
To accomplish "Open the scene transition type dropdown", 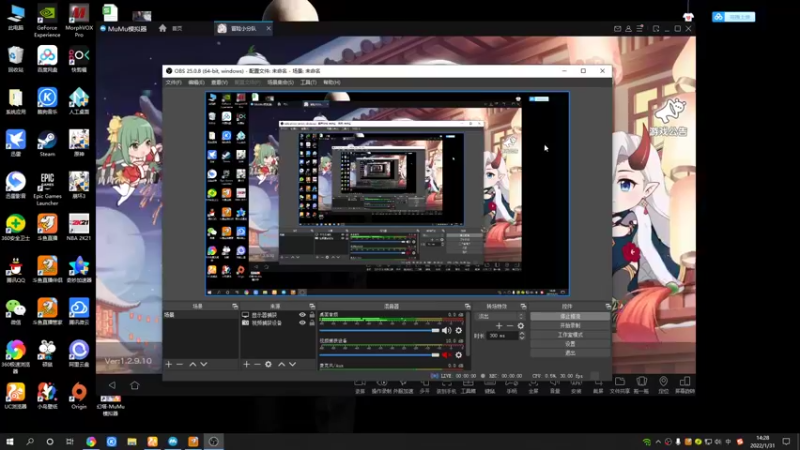I will click(500, 316).
